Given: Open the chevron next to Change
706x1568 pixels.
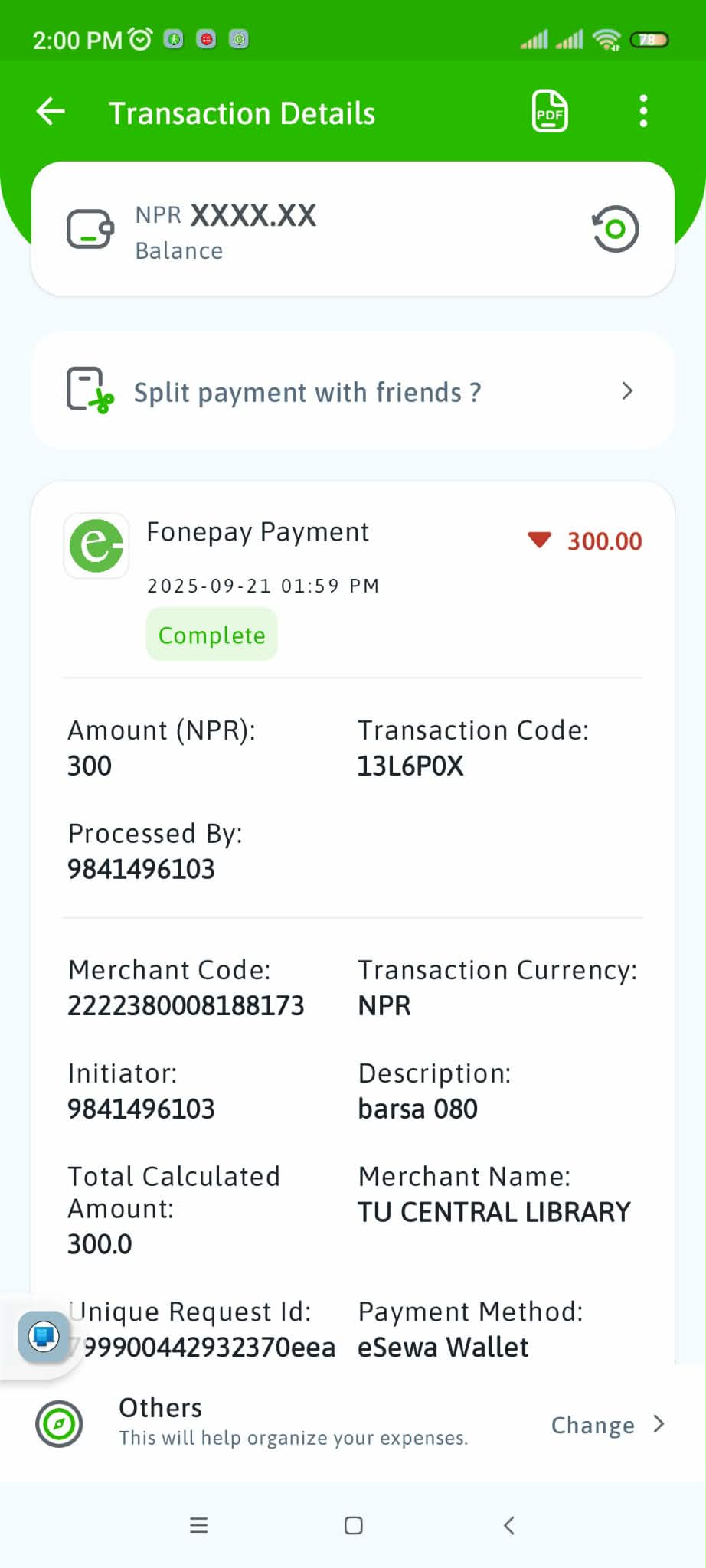Looking at the screenshot, I should [x=659, y=1424].
